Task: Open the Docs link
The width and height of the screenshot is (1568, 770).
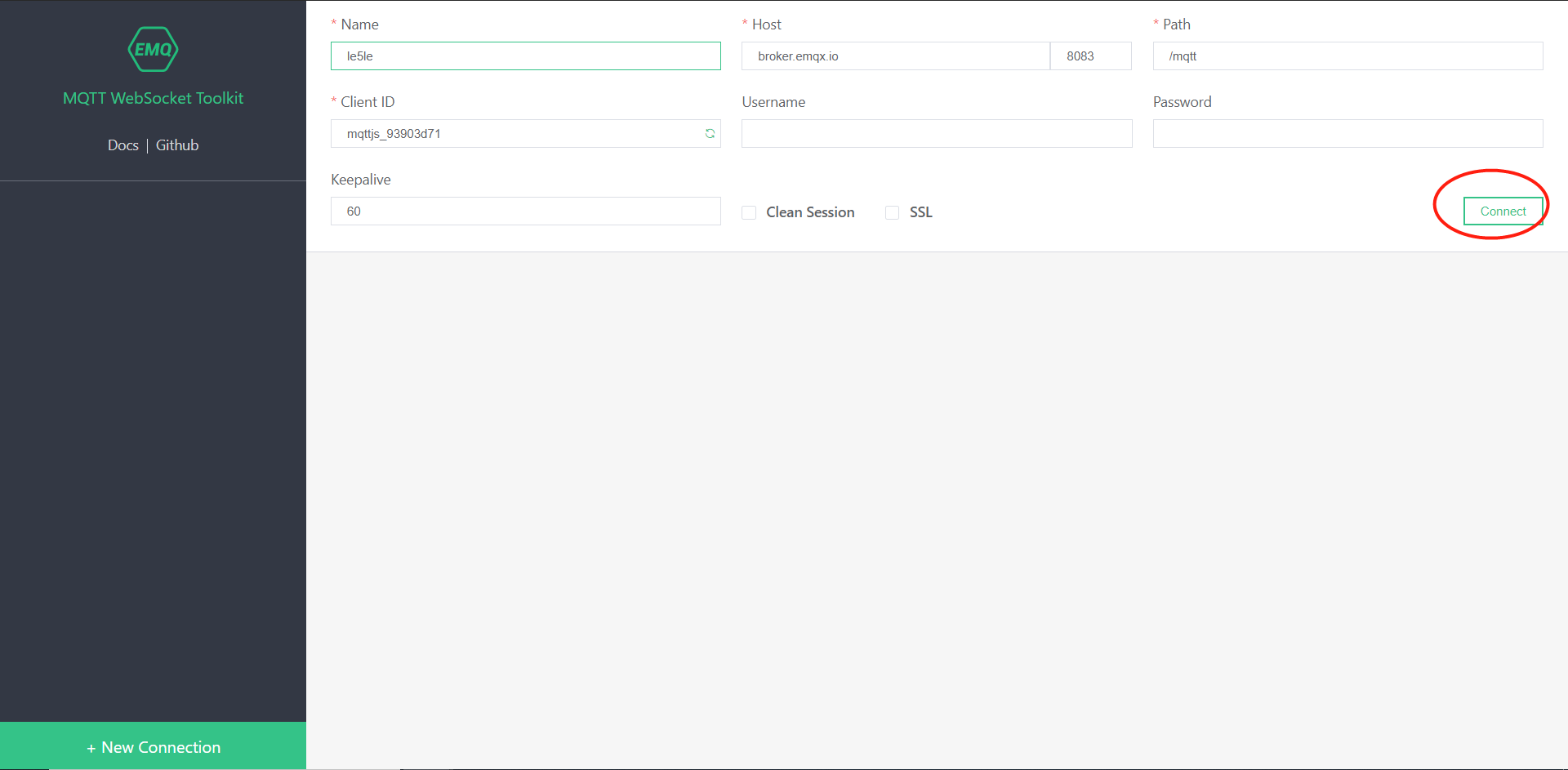Action: (x=123, y=145)
